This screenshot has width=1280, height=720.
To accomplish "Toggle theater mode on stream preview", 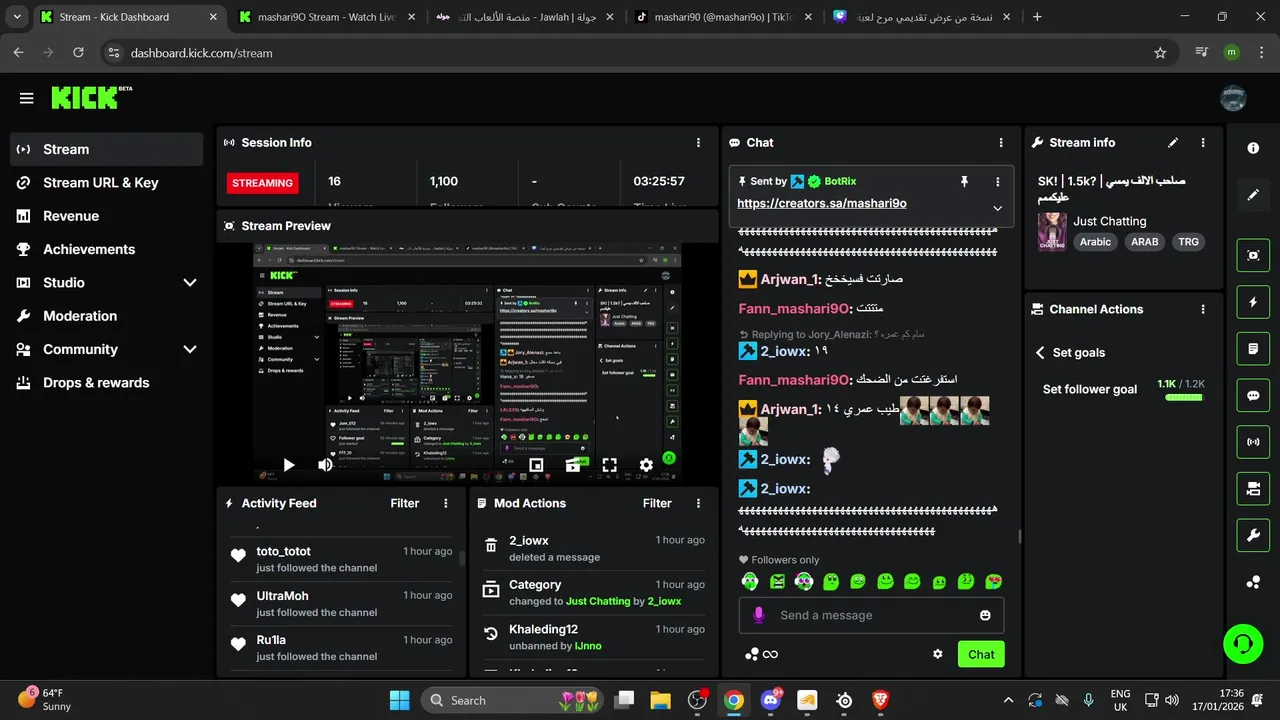I will (573, 465).
